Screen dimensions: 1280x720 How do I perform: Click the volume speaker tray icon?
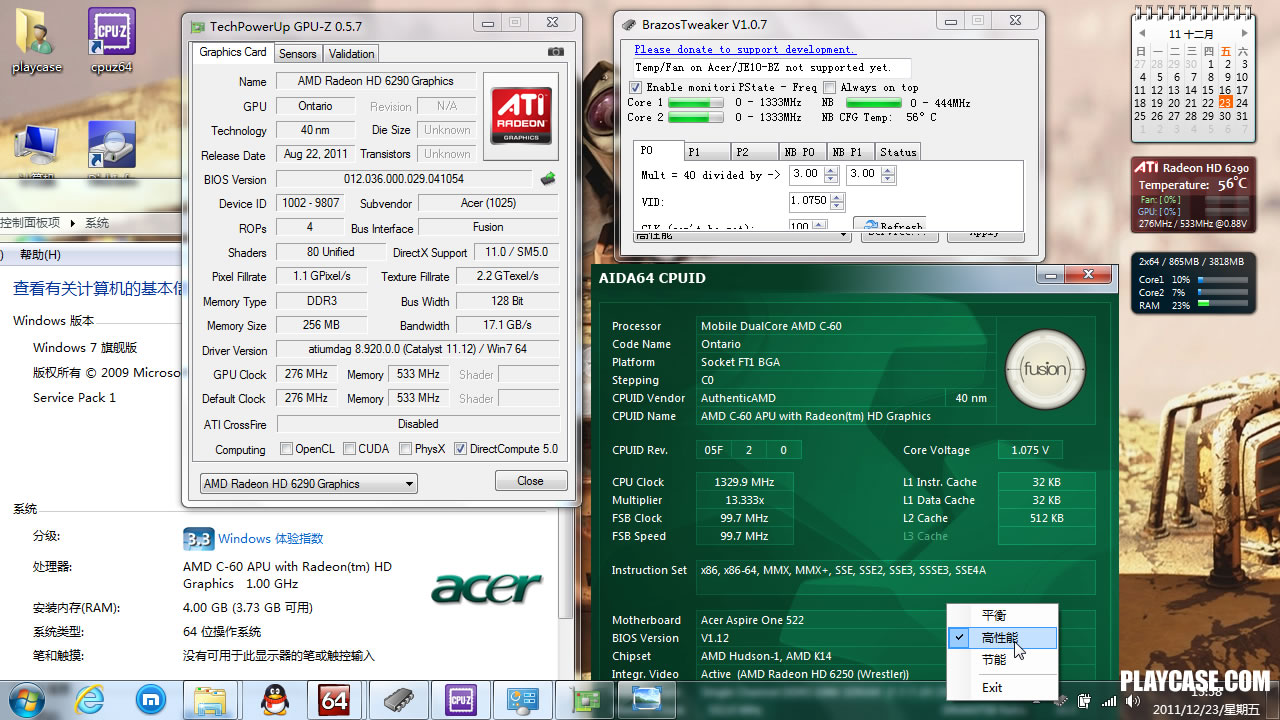click(1135, 700)
